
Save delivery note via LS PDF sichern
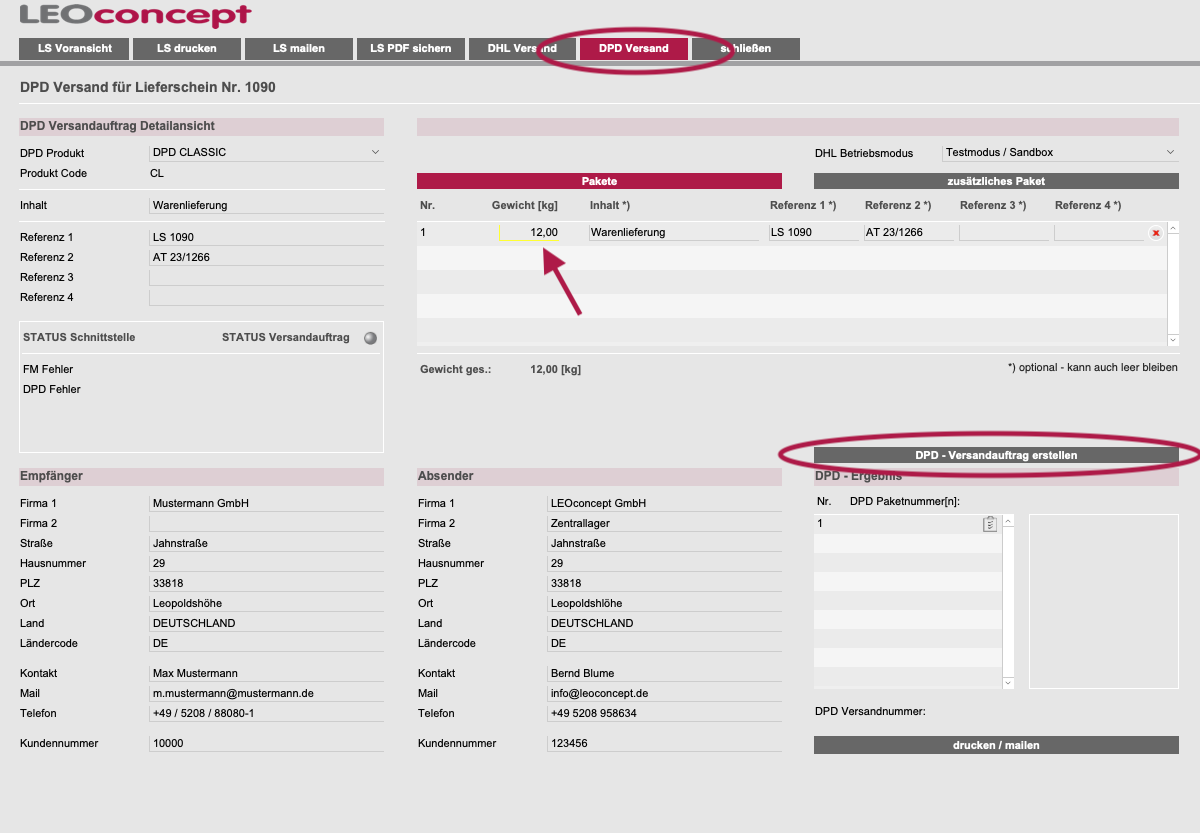click(x=410, y=48)
